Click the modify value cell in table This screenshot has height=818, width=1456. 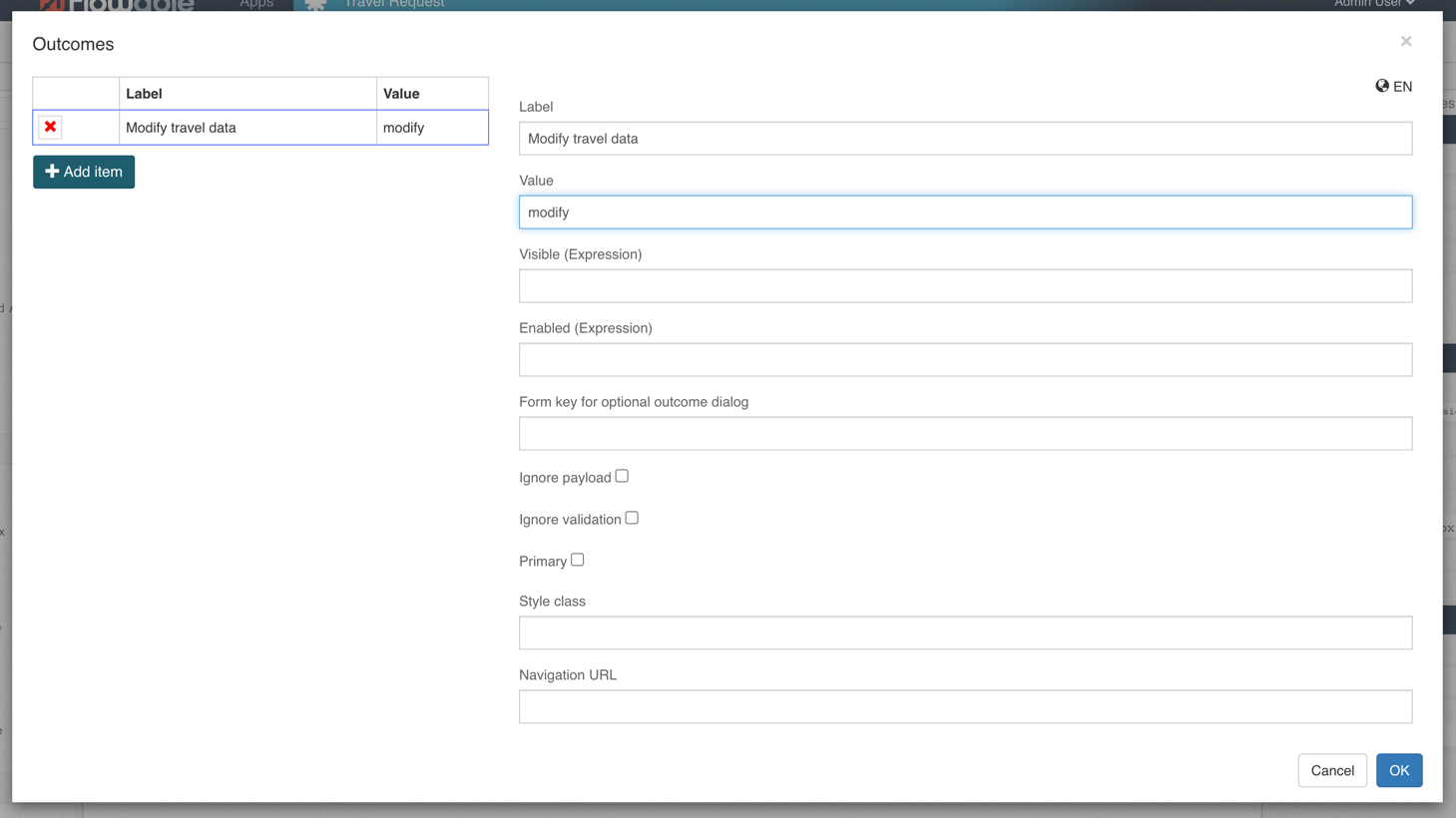431,128
